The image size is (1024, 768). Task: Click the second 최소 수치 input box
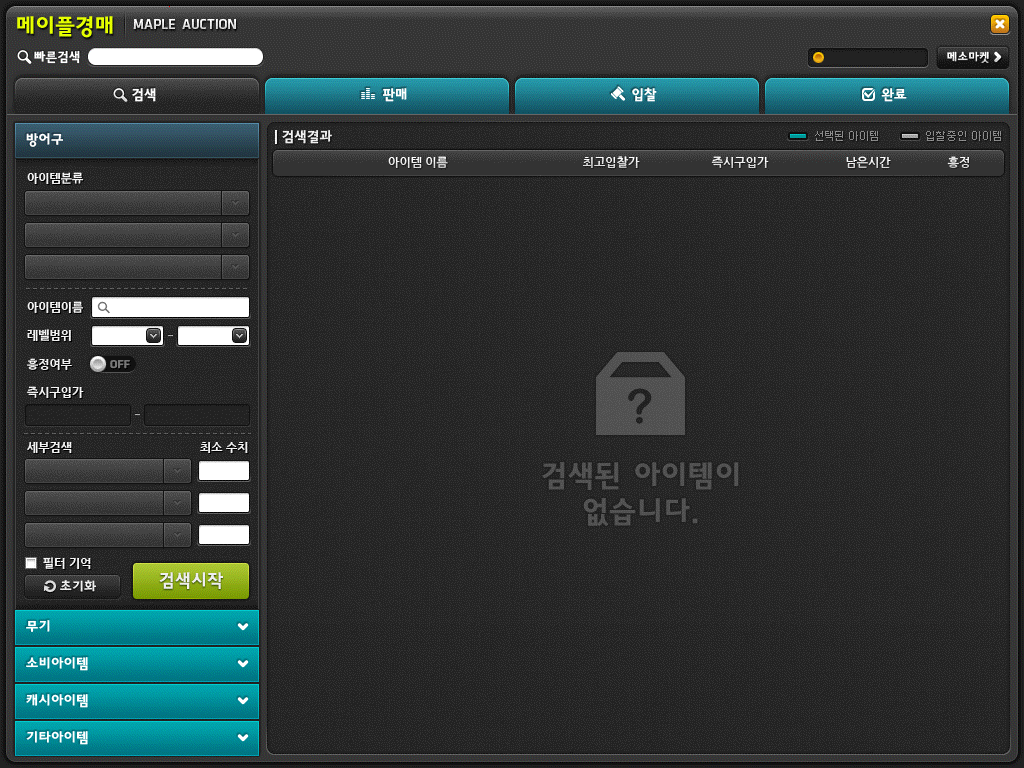[x=224, y=503]
